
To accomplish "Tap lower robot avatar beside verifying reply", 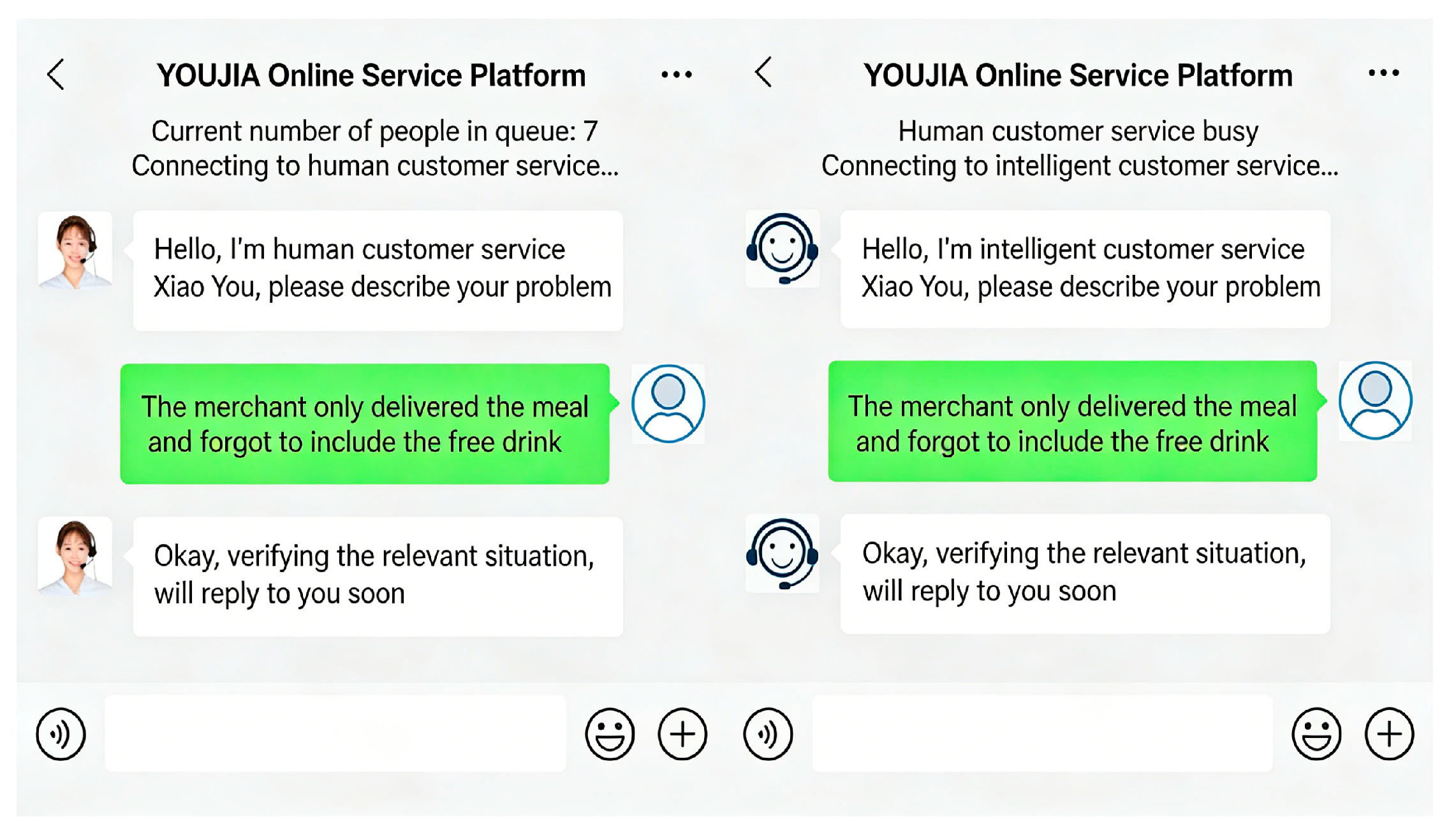I will click(x=782, y=554).
